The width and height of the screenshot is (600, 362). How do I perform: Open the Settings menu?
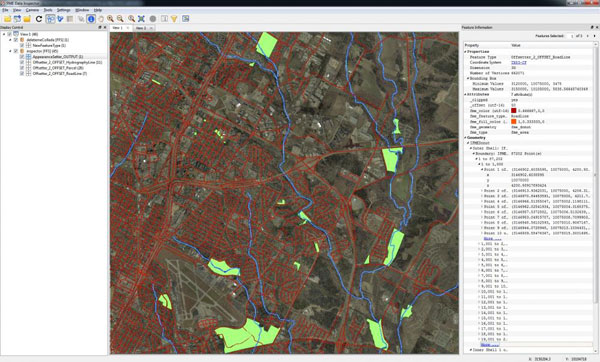(x=64, y=10)
